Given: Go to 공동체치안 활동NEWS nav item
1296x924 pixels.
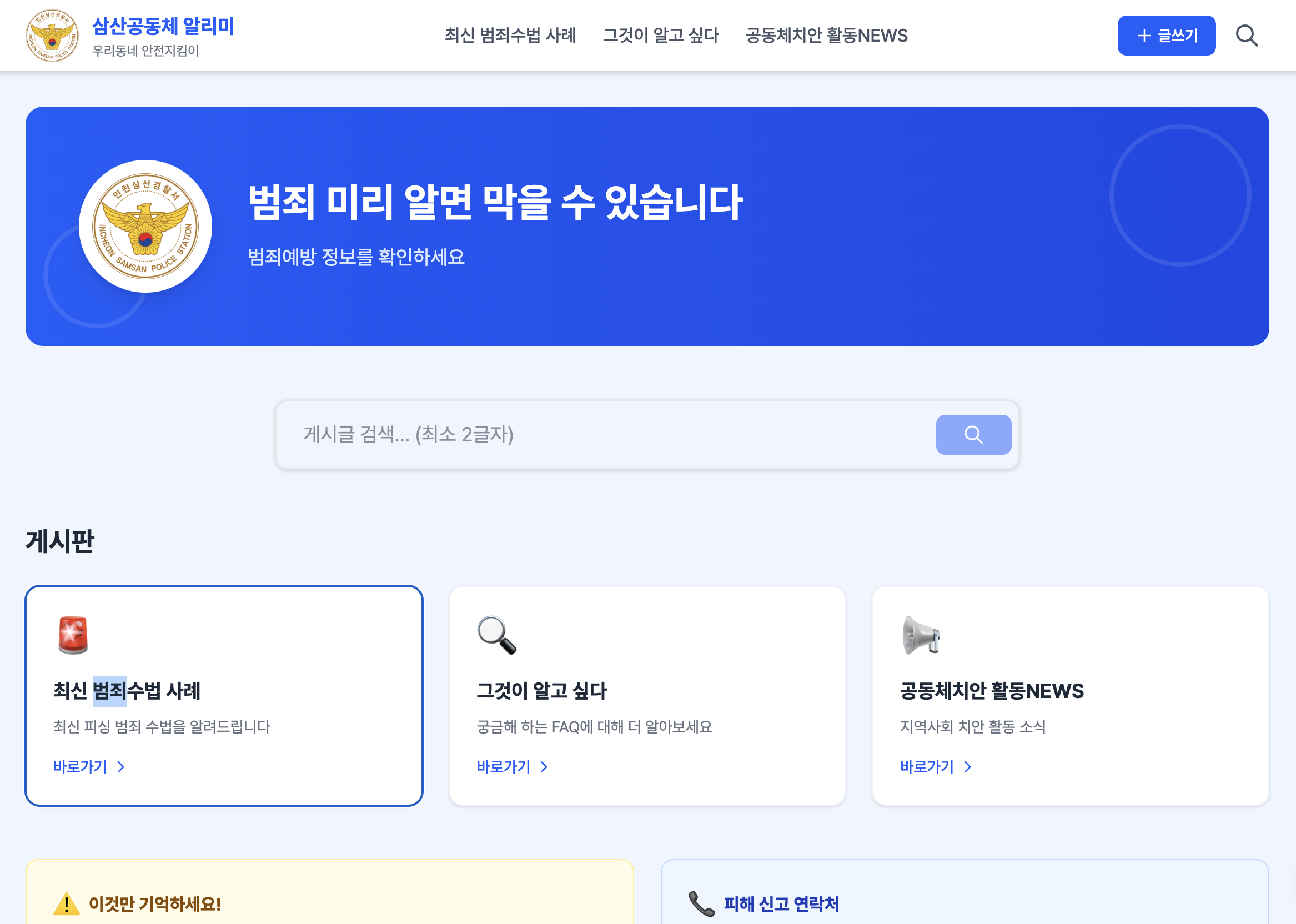Looking at the screenshot, I should click(826, 36).
